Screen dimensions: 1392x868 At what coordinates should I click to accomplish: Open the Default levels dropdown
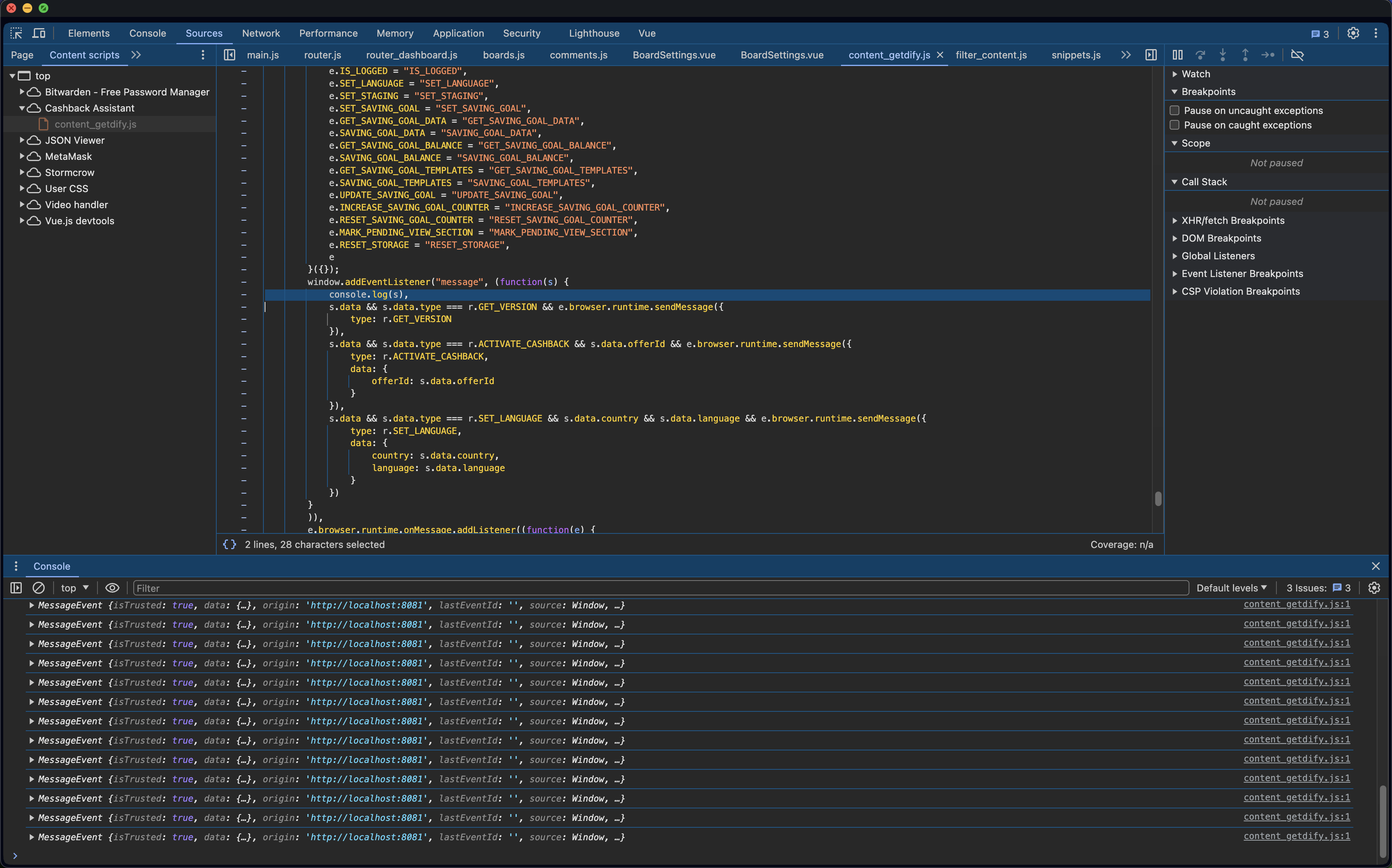[x=1231, y=588]
